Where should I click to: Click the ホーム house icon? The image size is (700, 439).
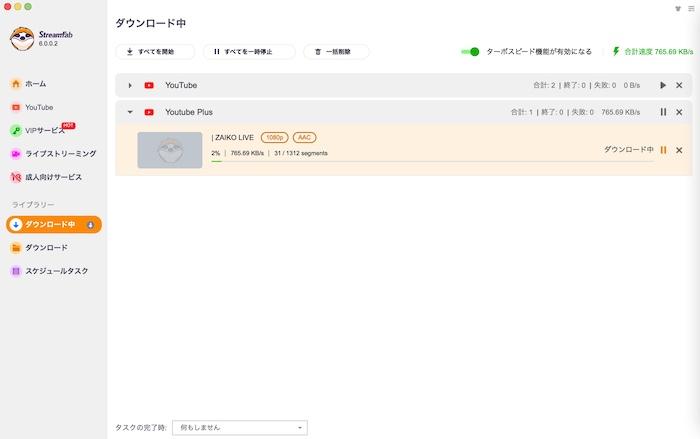[16, 84]
